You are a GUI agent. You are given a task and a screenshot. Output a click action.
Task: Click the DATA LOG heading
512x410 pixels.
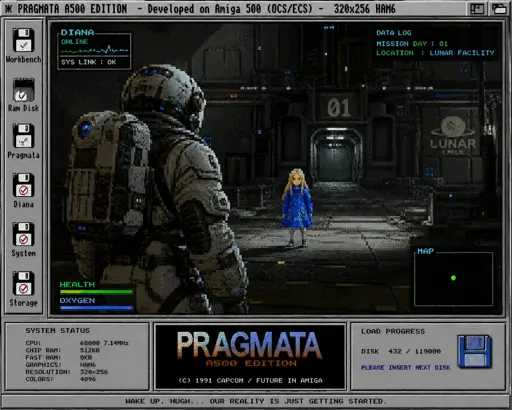[394, 33]
